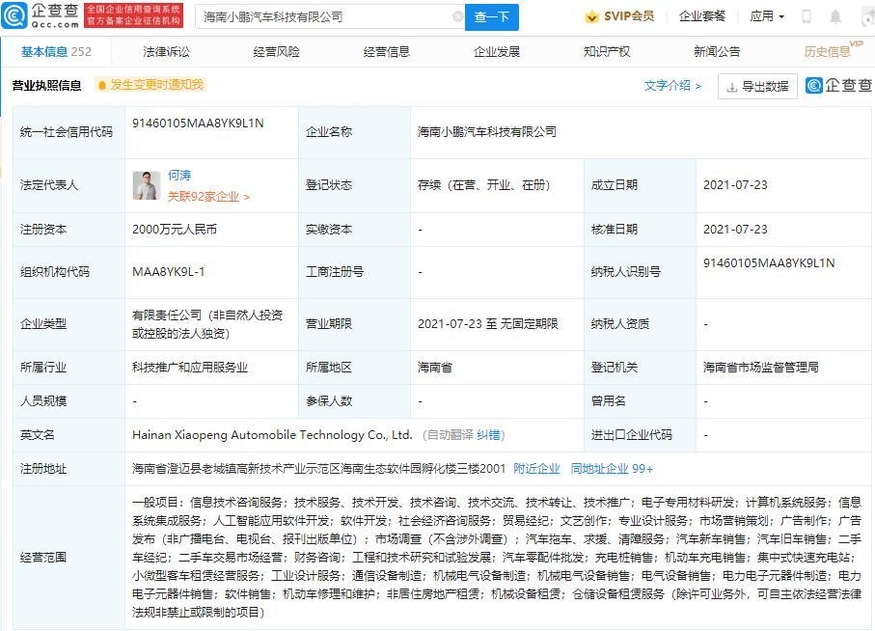The height and width of the screenshot is (631, 875).
Task: Click the 营业执照信息 section heading
Action: (x=47, y=85)
